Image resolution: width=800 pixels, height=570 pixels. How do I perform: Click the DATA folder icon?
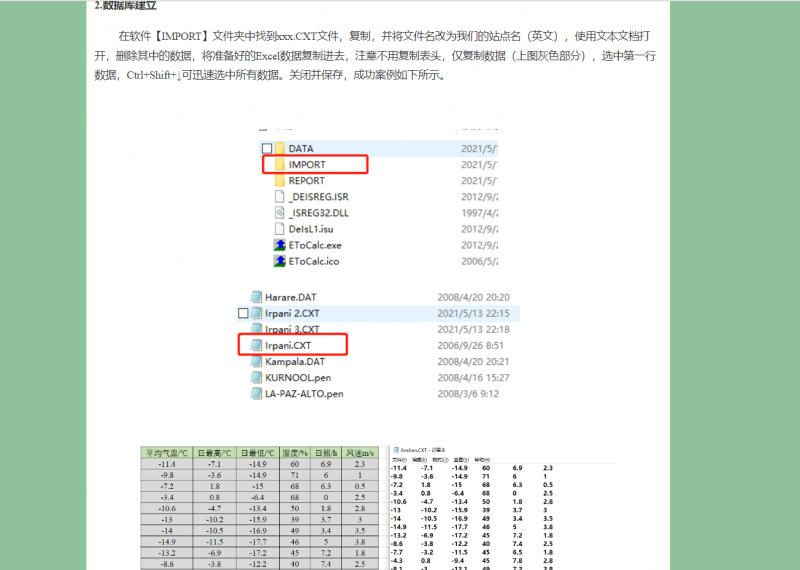pos(279,148)
